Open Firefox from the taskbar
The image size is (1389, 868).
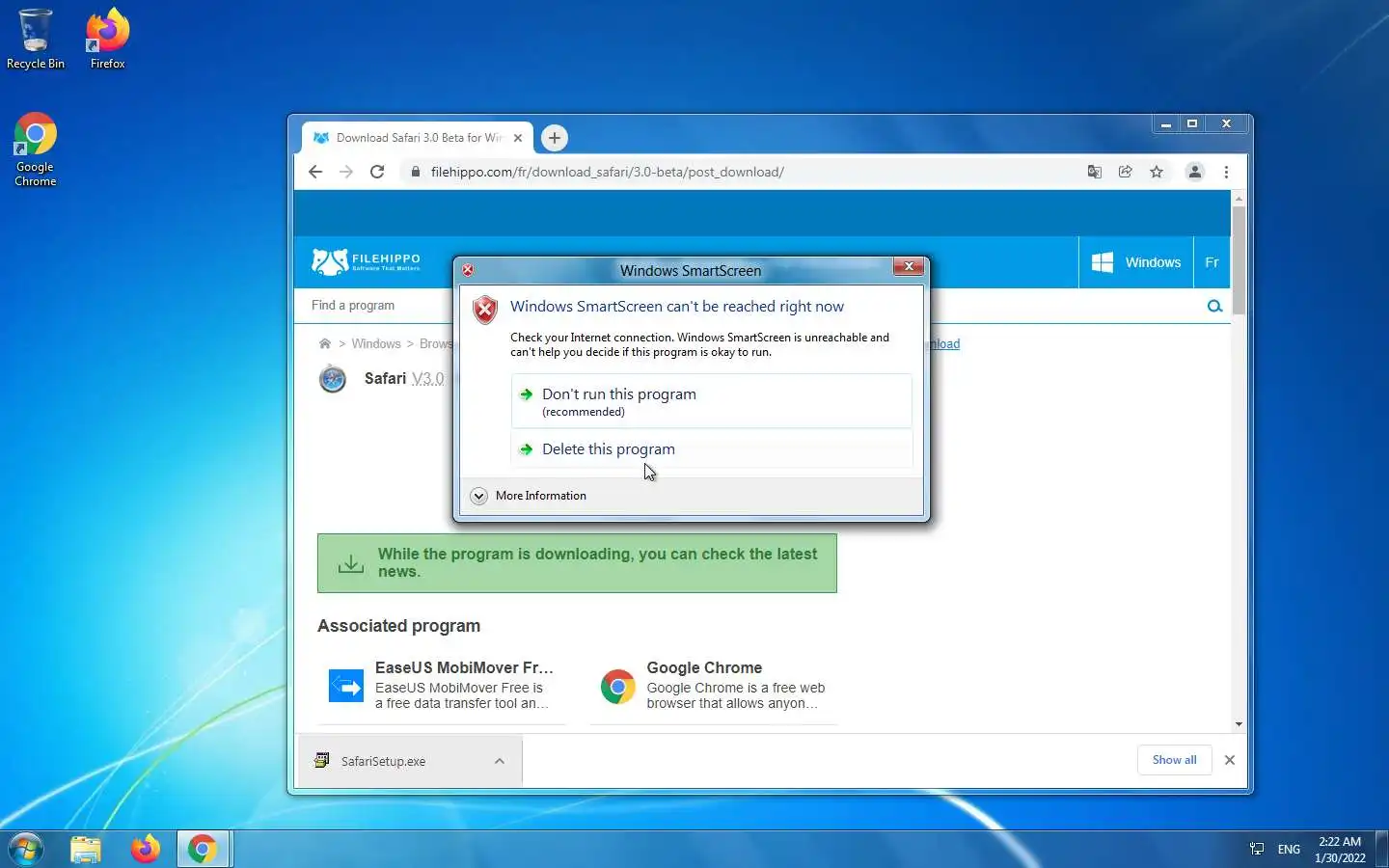[146, 849]
